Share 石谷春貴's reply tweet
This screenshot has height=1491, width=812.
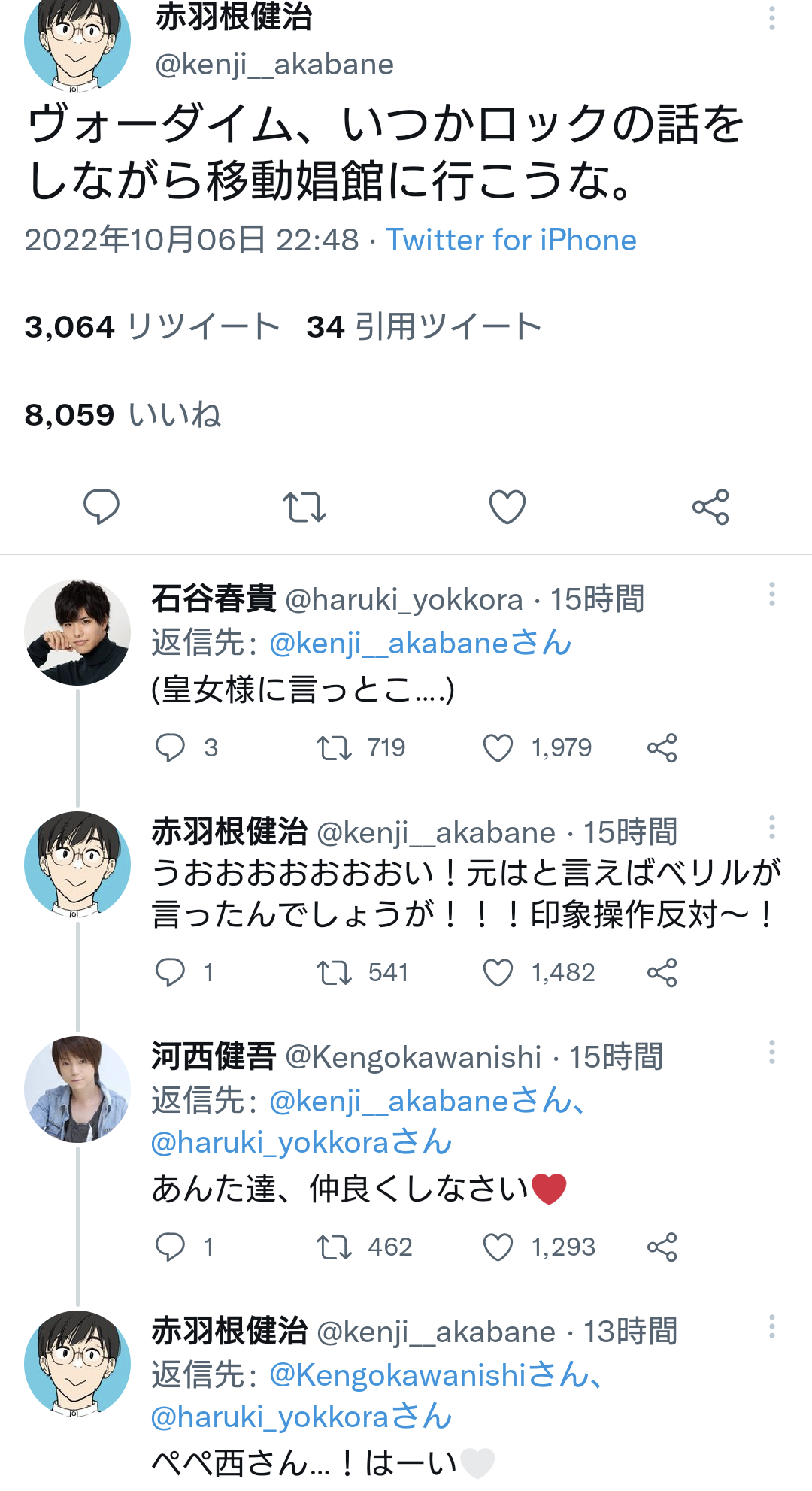pyautogui.click(x=662, y=748)
